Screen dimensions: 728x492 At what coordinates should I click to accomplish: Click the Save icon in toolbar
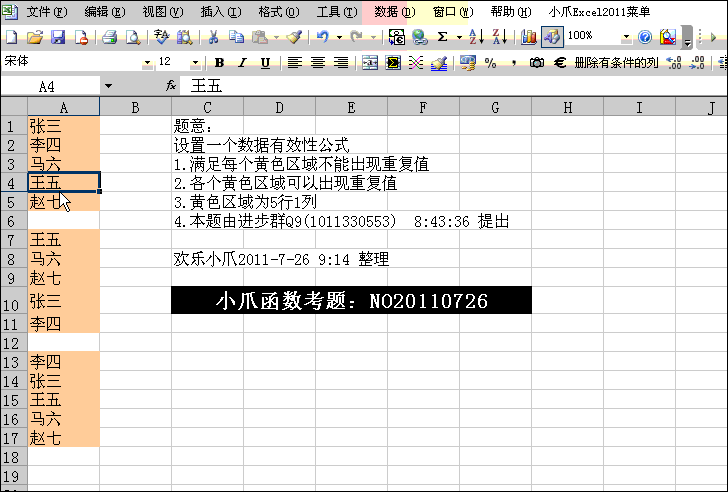(58, 37)
